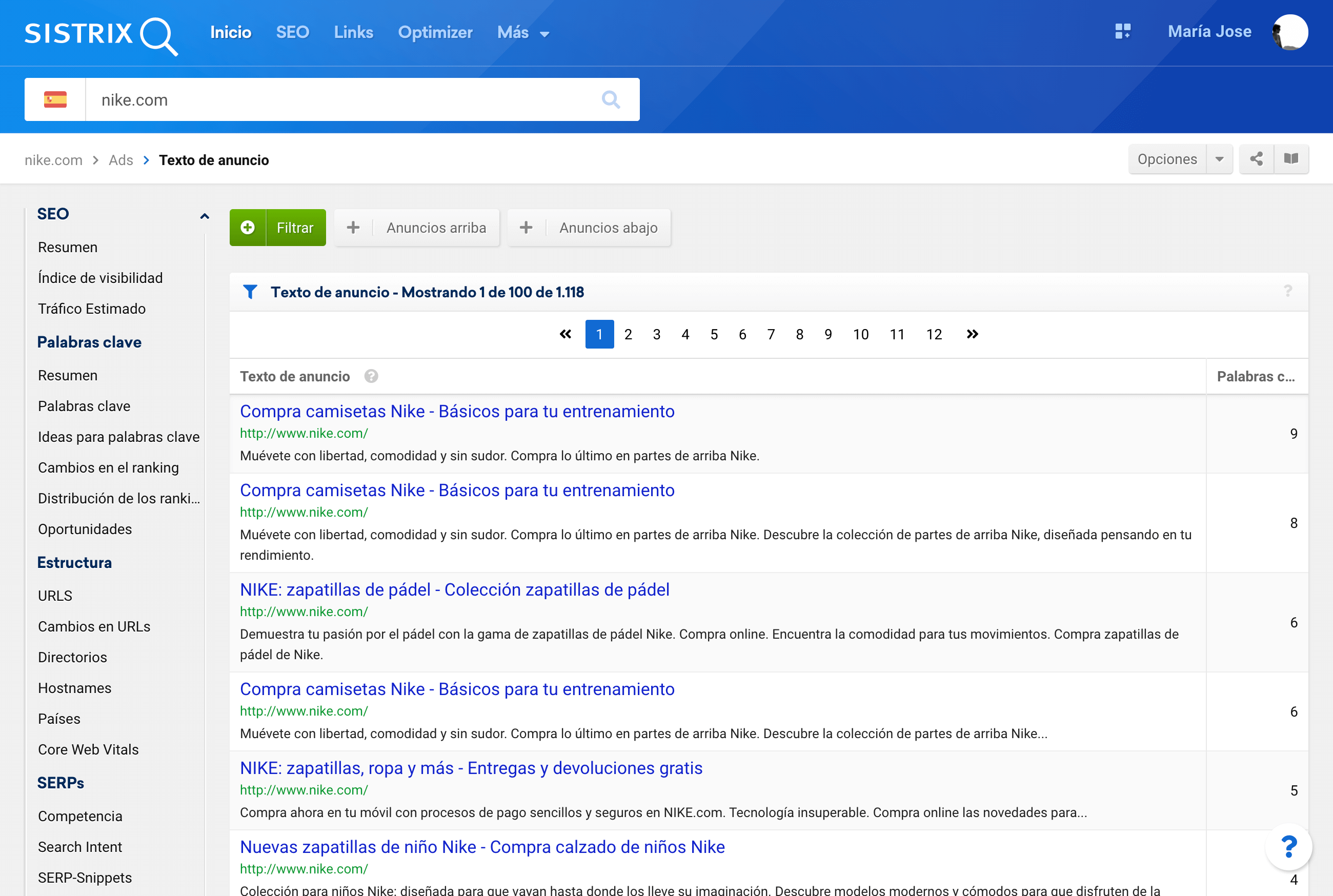1333x896 pixels.
Task: Switch to the Optimizer tab
Action: 435,33
